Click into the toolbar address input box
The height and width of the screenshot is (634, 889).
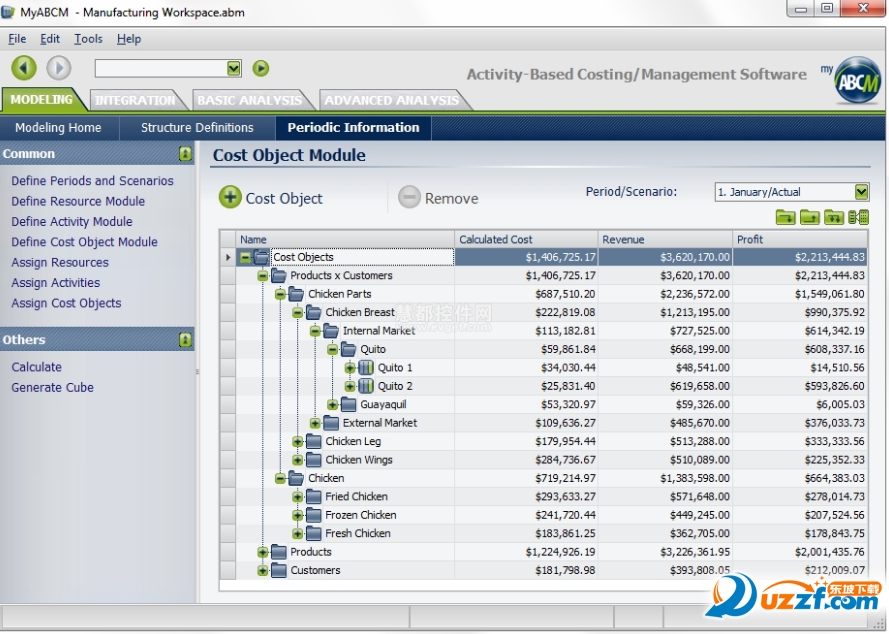click(161, 69)
